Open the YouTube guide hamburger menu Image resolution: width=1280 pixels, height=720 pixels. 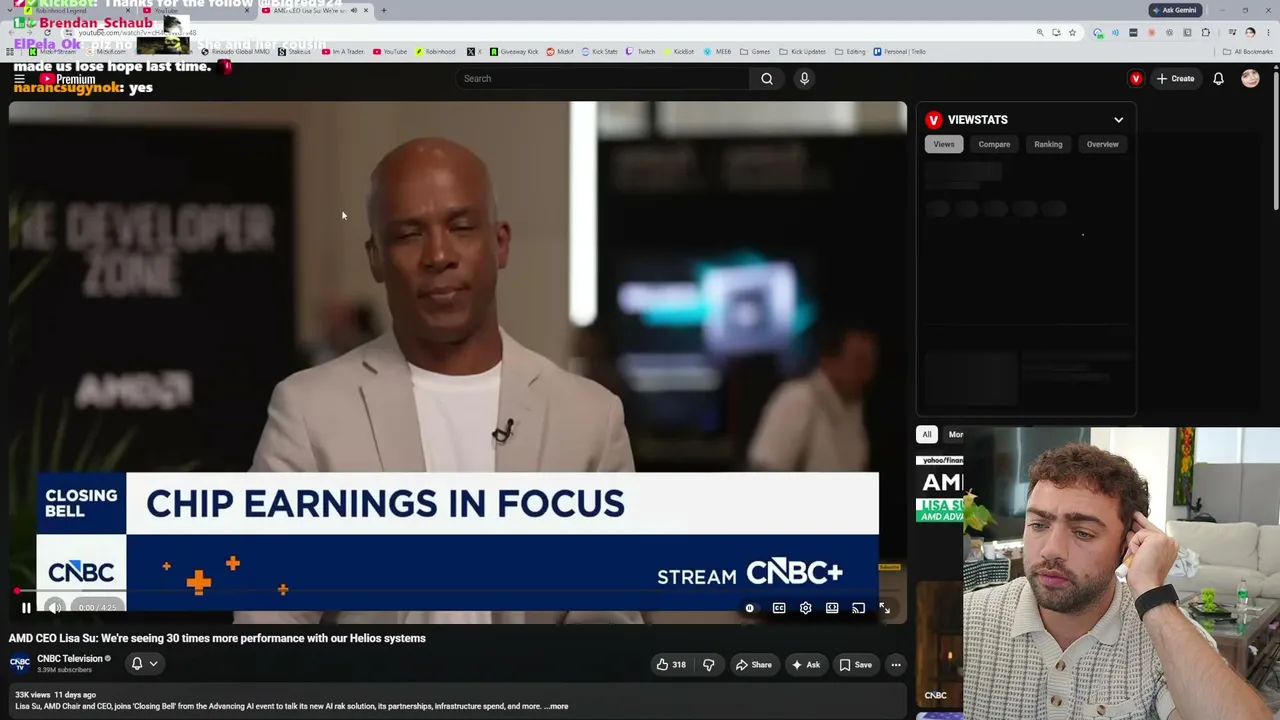click(x=19, y=79)
